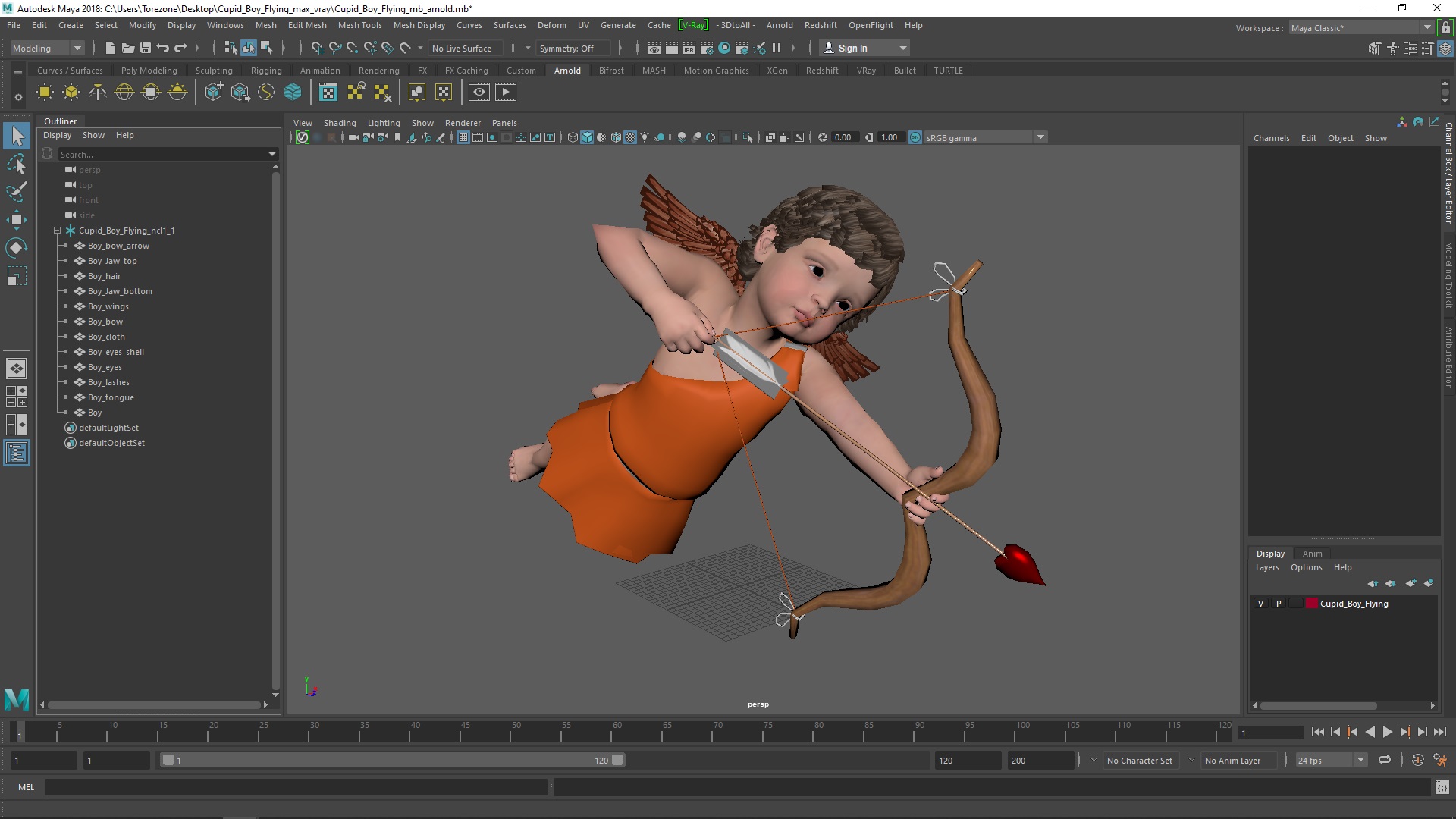Click the Redo arrow icon
Screen dimensions: 1456x819
(180, 48)
